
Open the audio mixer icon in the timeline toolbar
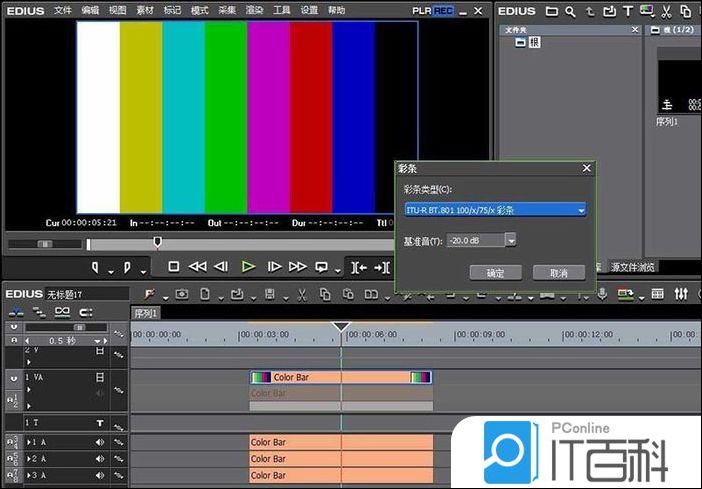[681, 294]
